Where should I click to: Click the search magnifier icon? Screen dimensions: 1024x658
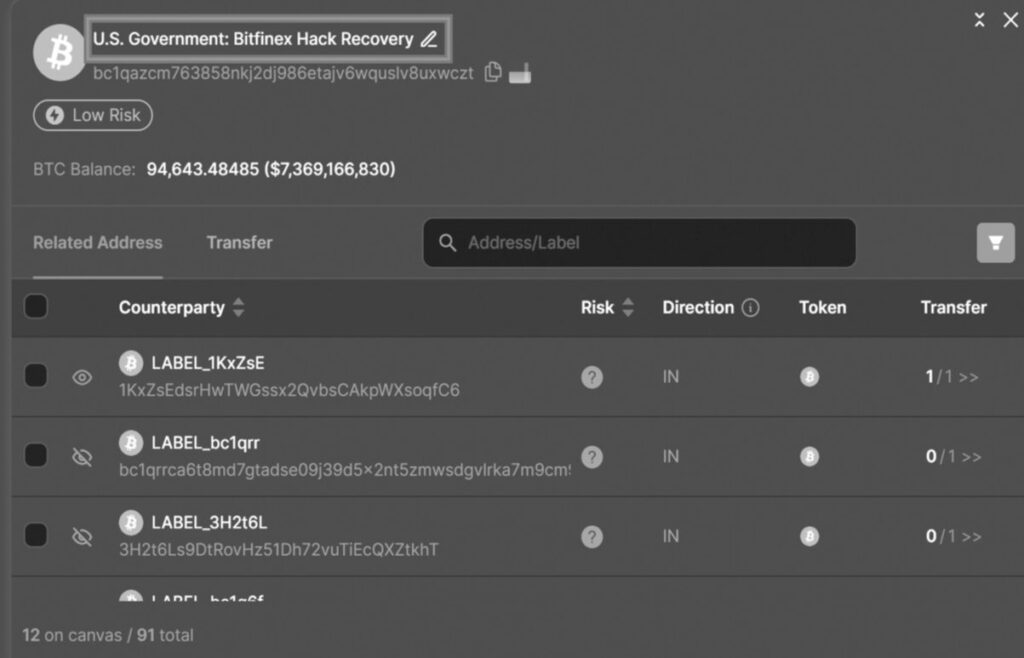click(447, 243)
